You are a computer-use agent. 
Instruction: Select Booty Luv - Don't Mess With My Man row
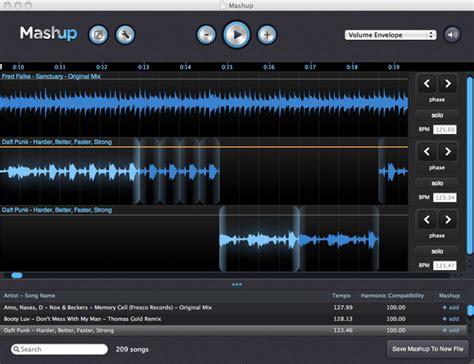point(233,319)
